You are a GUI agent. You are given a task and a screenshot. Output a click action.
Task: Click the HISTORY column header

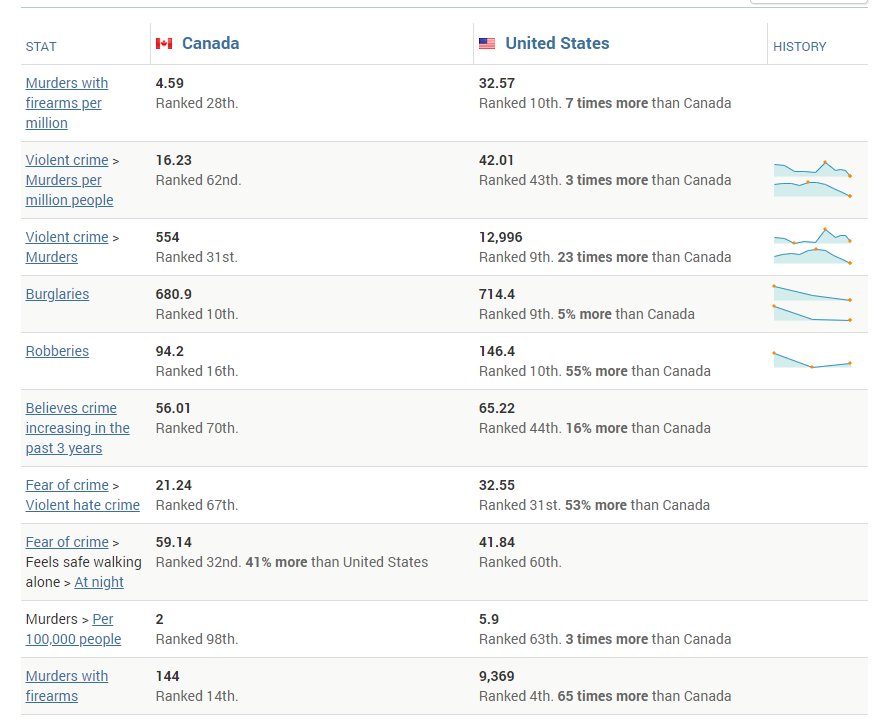(x=800, y=47)
